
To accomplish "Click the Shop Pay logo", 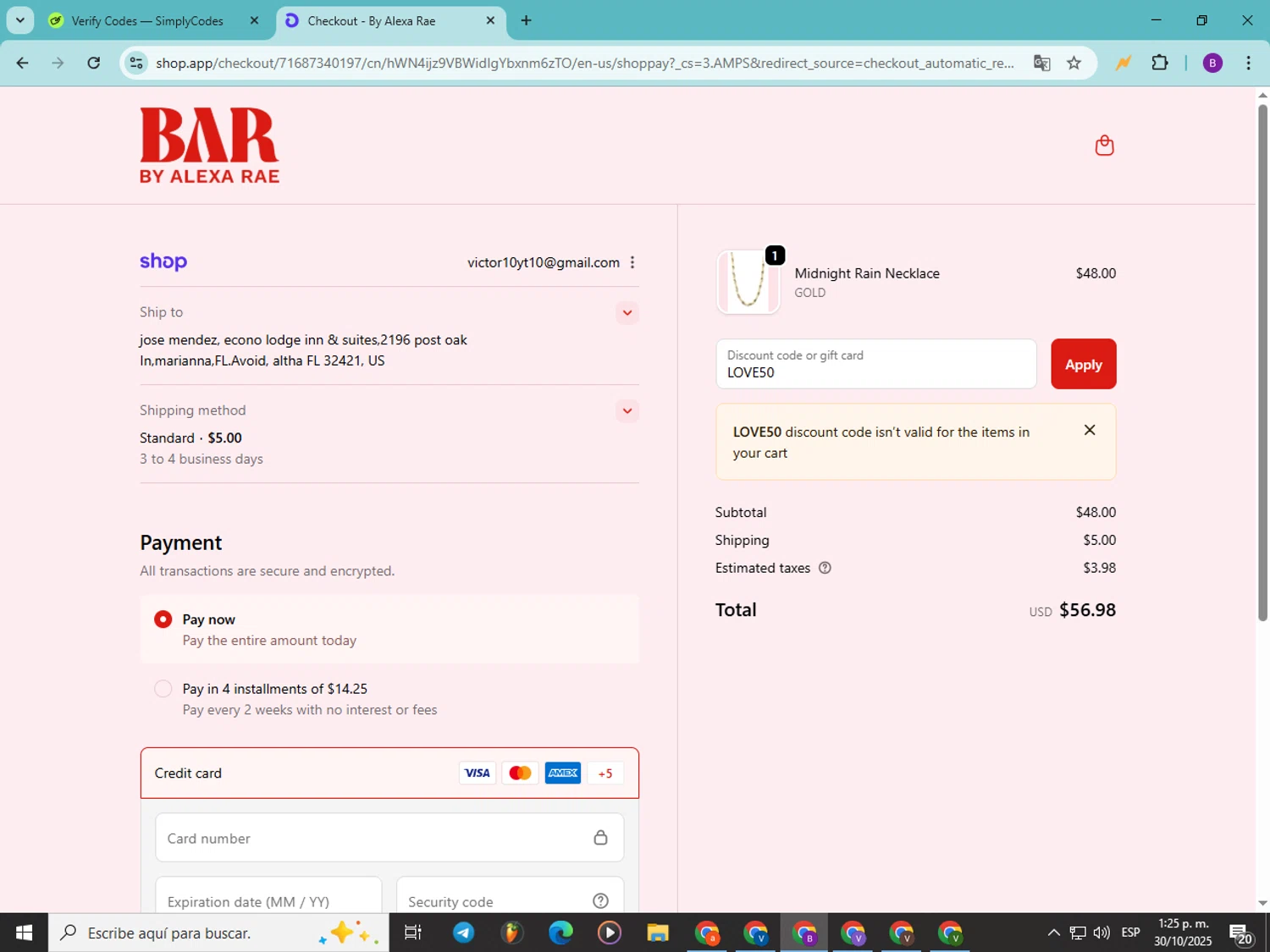I will [163, 261].
